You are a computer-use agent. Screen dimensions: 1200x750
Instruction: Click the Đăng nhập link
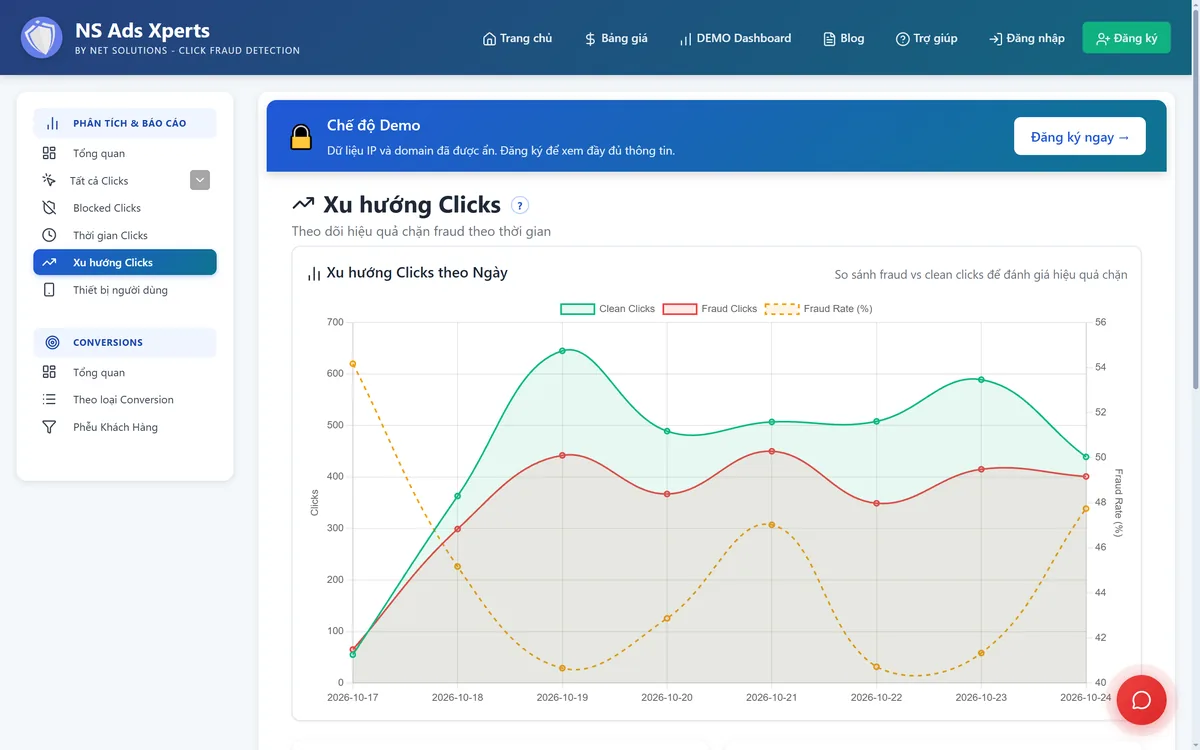(1027, 39)
